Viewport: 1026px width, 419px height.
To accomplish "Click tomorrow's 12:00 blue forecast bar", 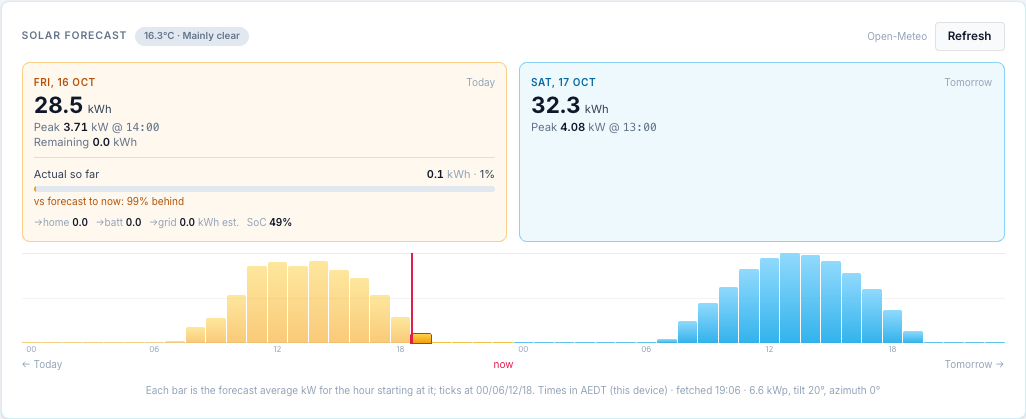I will point(770,301).
